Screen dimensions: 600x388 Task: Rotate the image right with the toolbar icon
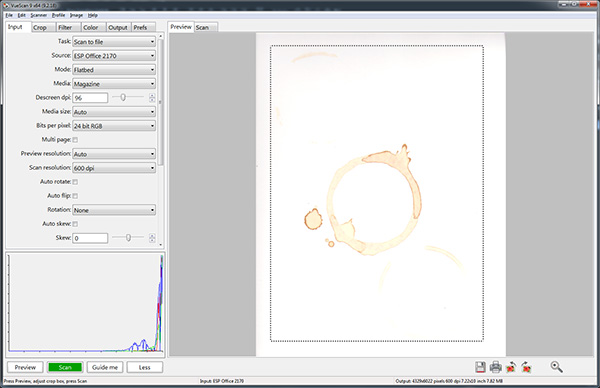[526, 367]
